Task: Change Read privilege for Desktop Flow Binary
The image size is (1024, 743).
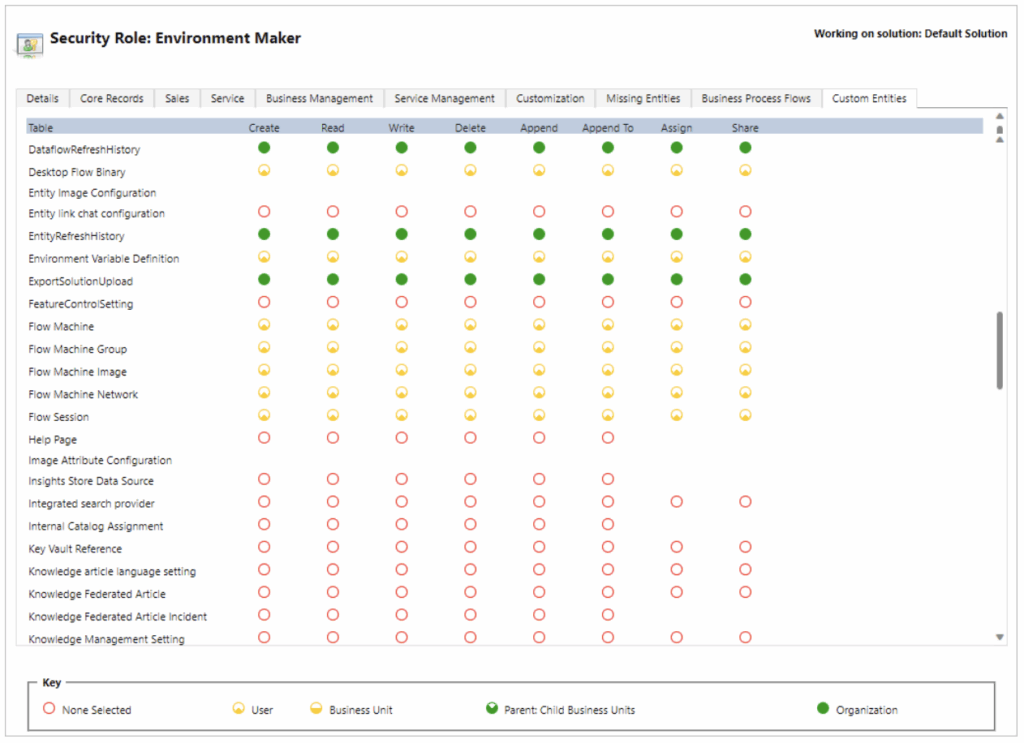Action: tap(333, 170)
